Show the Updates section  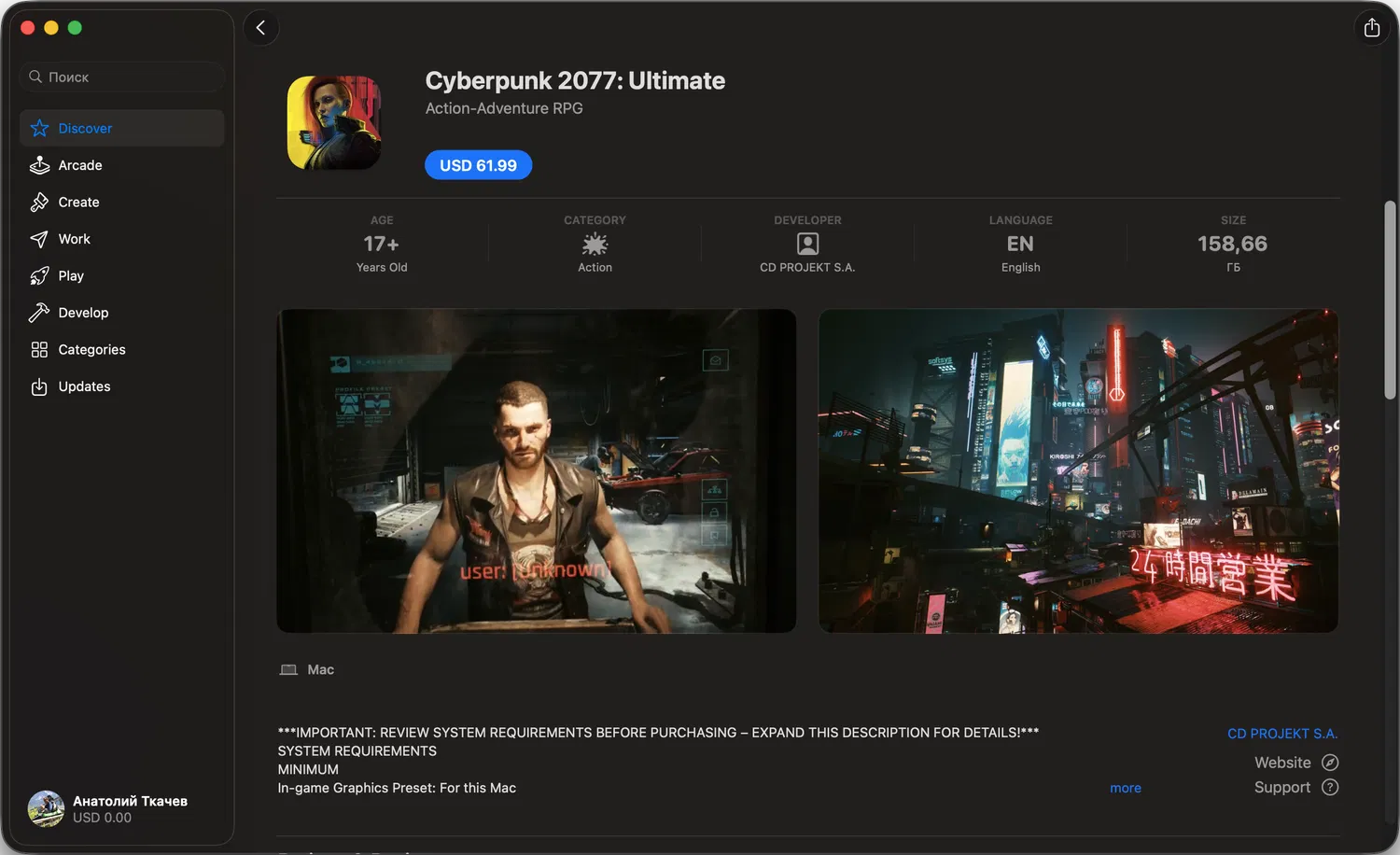pyautogui.click(x=121, y=386)
